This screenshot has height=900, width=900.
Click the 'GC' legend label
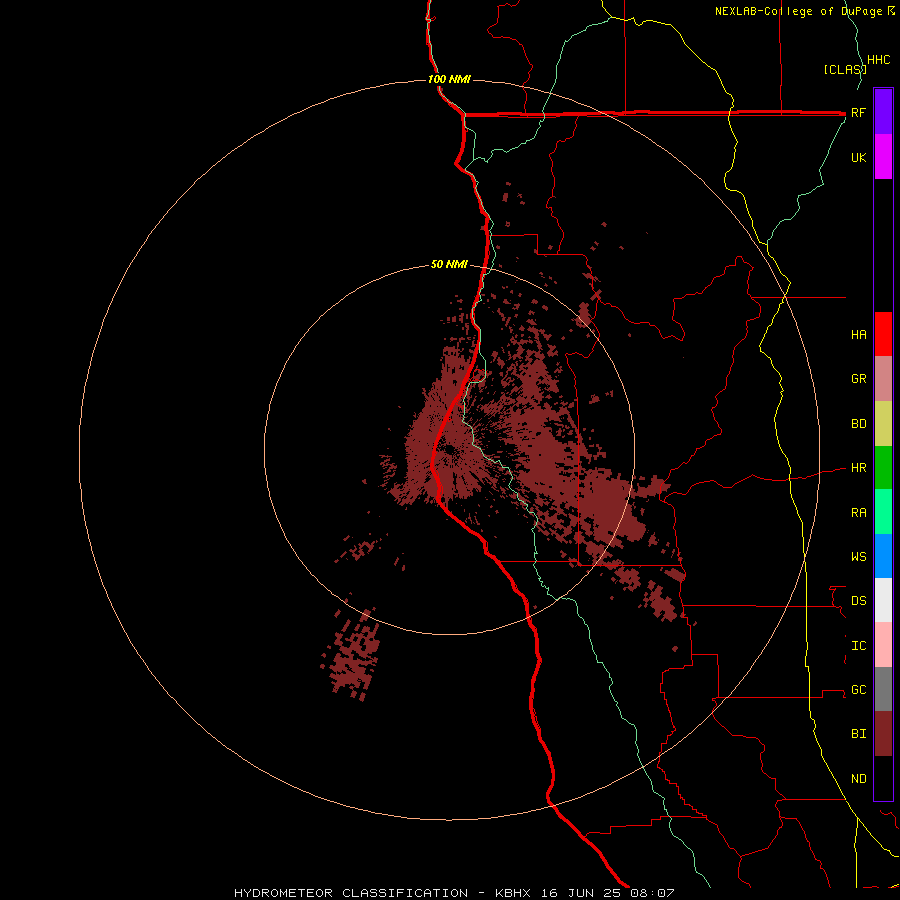pos(858,689)
